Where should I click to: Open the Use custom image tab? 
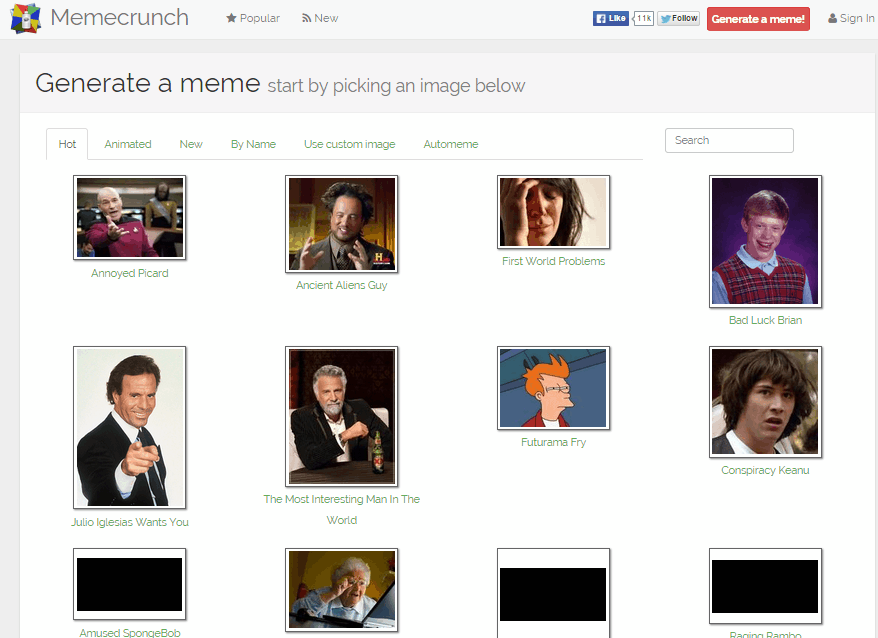tap(349, 144)
